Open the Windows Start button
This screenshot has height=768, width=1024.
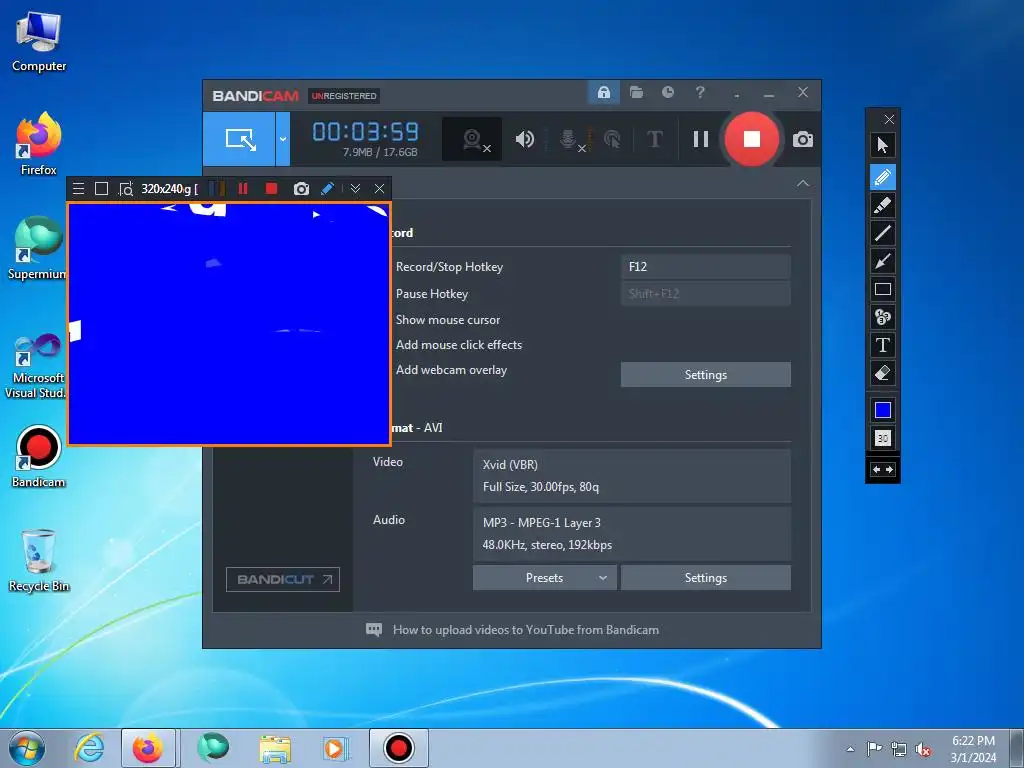point(27,748)
